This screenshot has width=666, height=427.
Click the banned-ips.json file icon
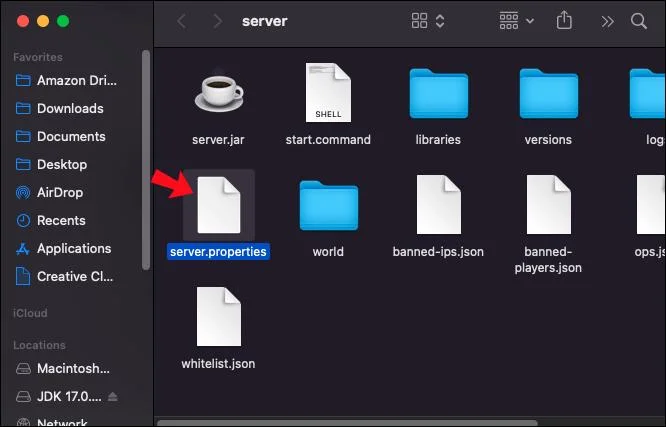click(438, 204)
